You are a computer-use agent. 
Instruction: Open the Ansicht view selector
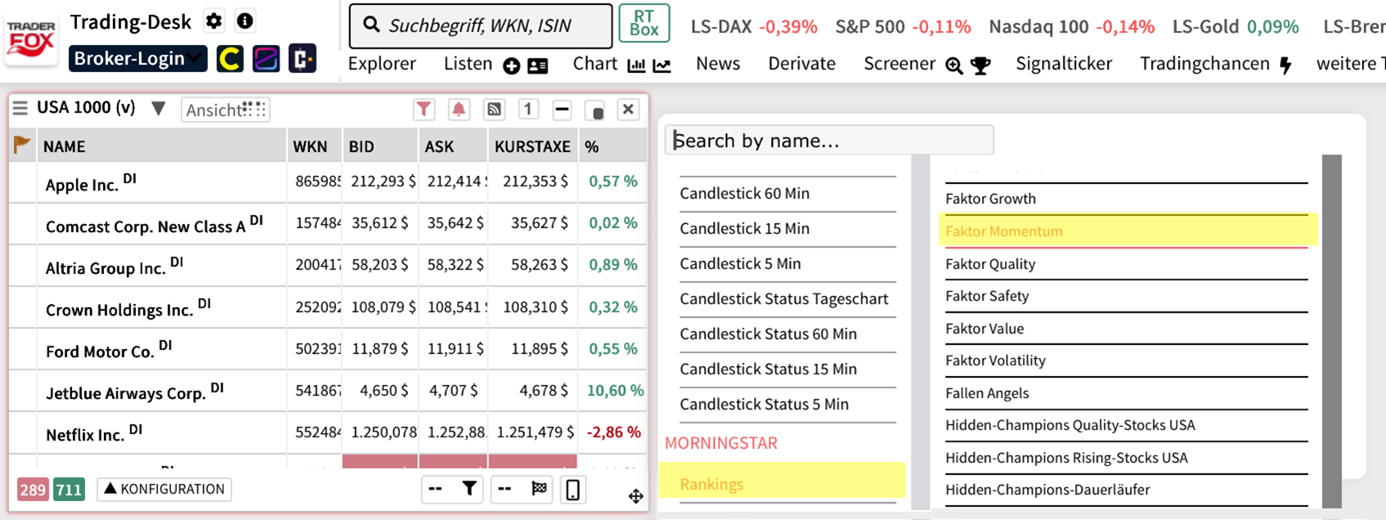point(225,110)
